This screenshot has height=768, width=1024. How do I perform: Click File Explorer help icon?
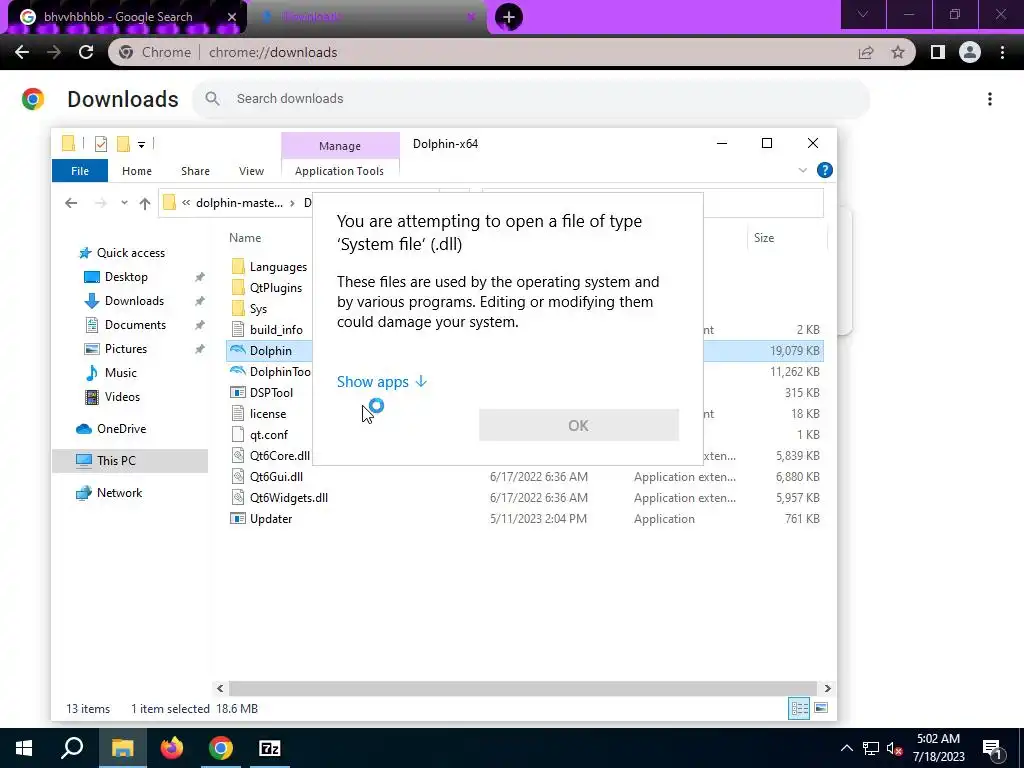point(825,170)
